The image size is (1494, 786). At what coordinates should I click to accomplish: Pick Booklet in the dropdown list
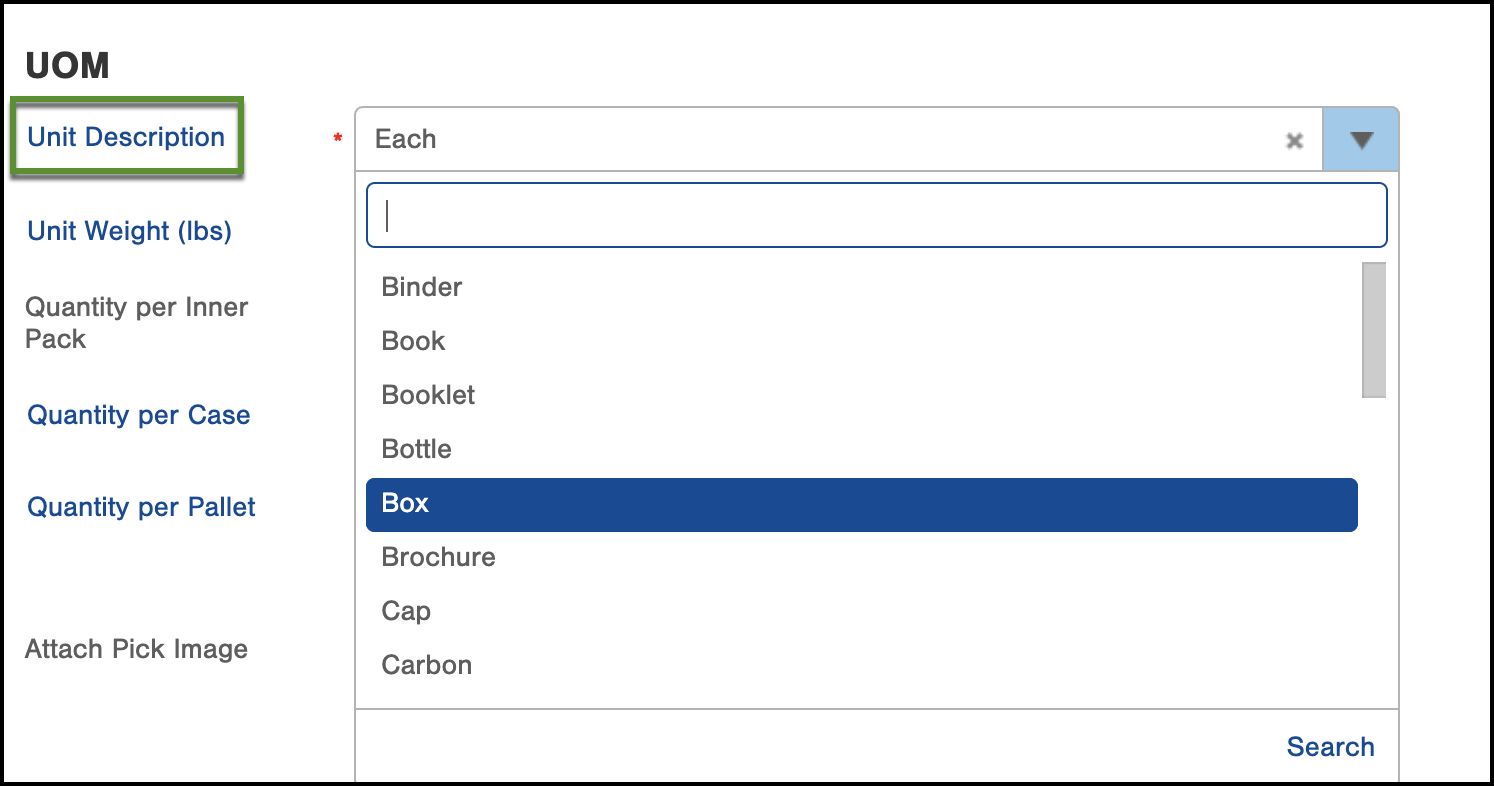[862, 395]
